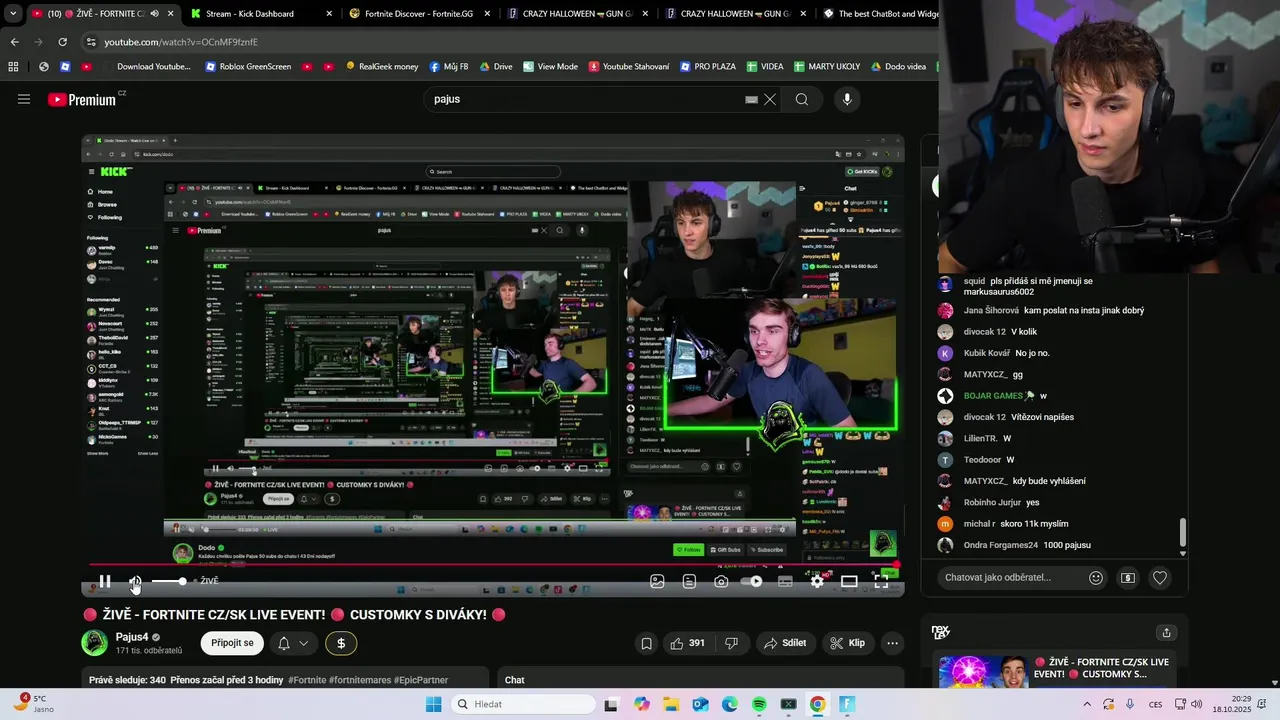Screen dimensions: 1280x720
Task: Click the Chat section header below the video
Action: 514,680
